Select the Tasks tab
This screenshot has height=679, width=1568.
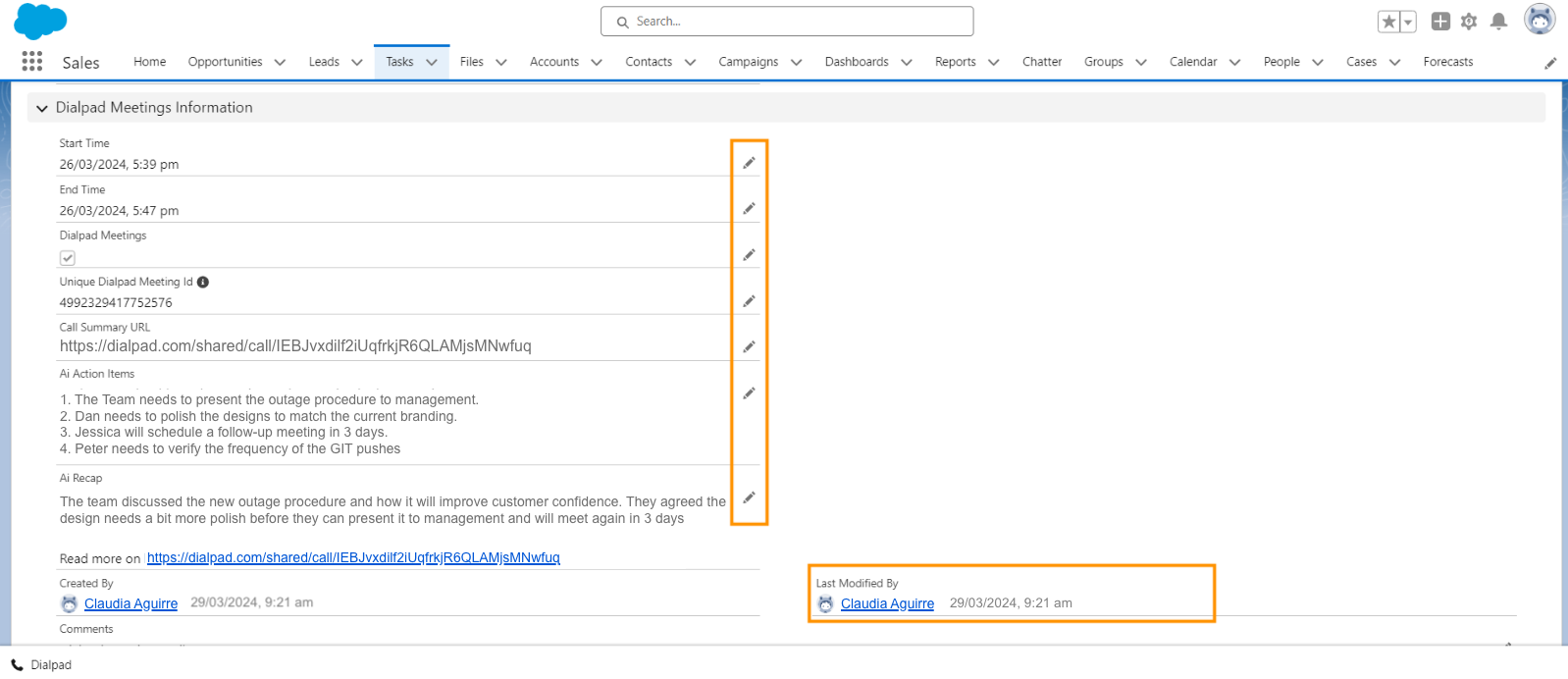click(399, 62)
